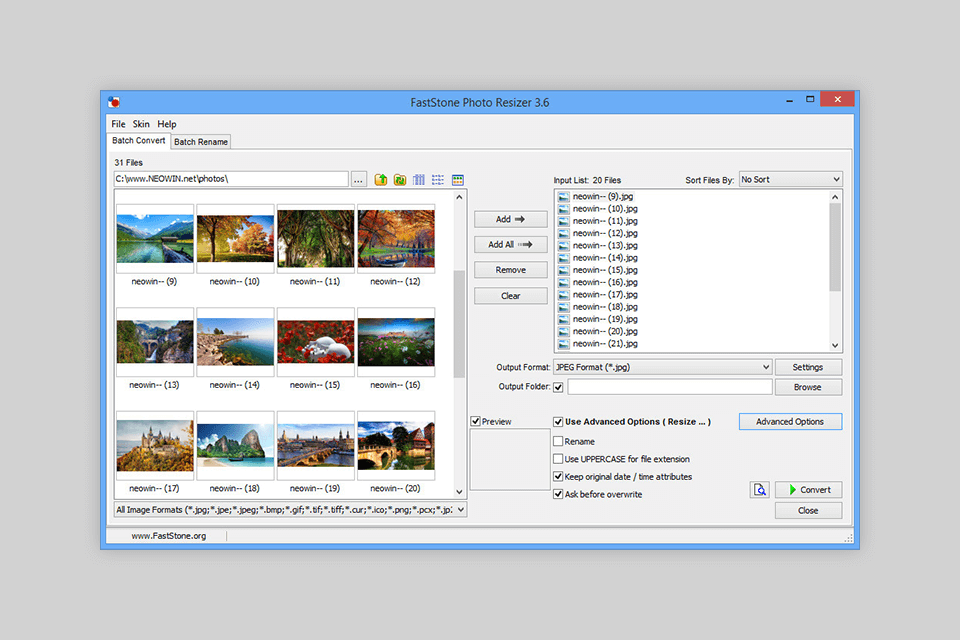Click file icon of neowin-- (14).jpg
The height and width of the screenshot is (640, 960).
563,258
